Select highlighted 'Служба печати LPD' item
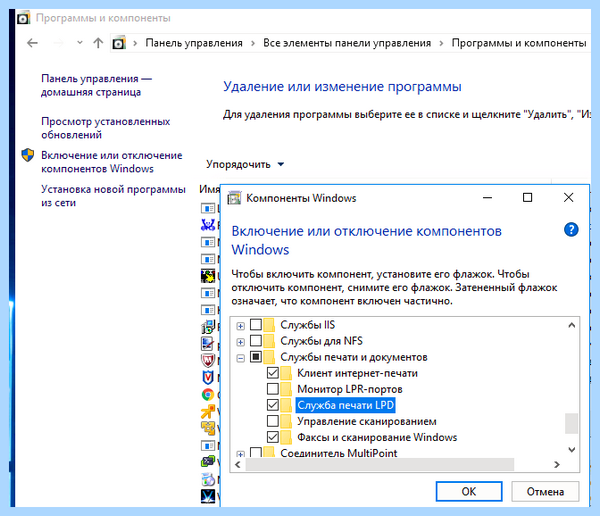Viewport: 600px width, 516px height. pos(345,405)
